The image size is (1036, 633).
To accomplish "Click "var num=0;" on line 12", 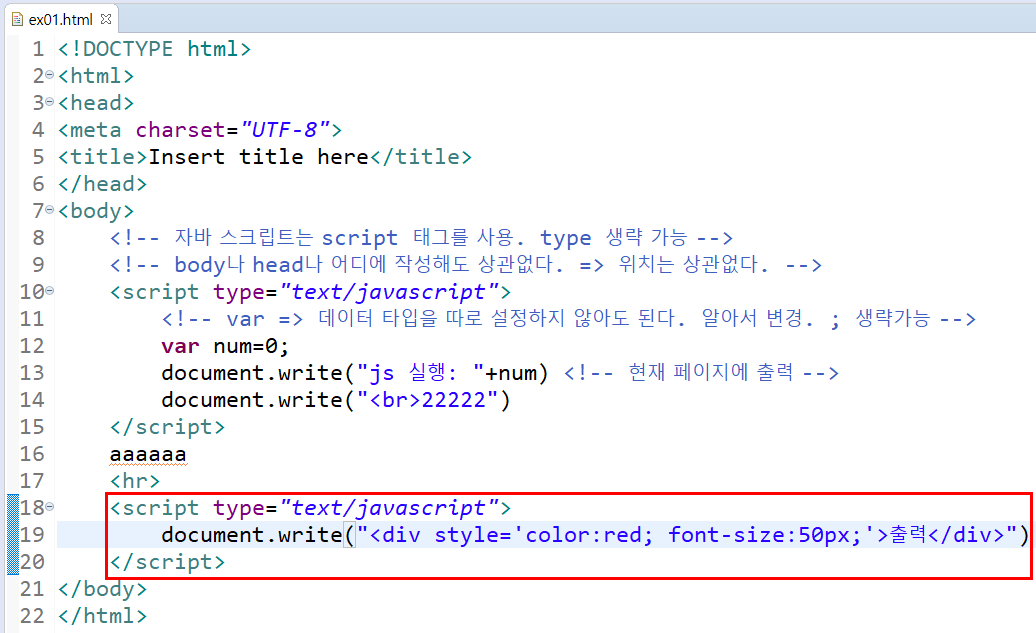I will click(225, 346).
